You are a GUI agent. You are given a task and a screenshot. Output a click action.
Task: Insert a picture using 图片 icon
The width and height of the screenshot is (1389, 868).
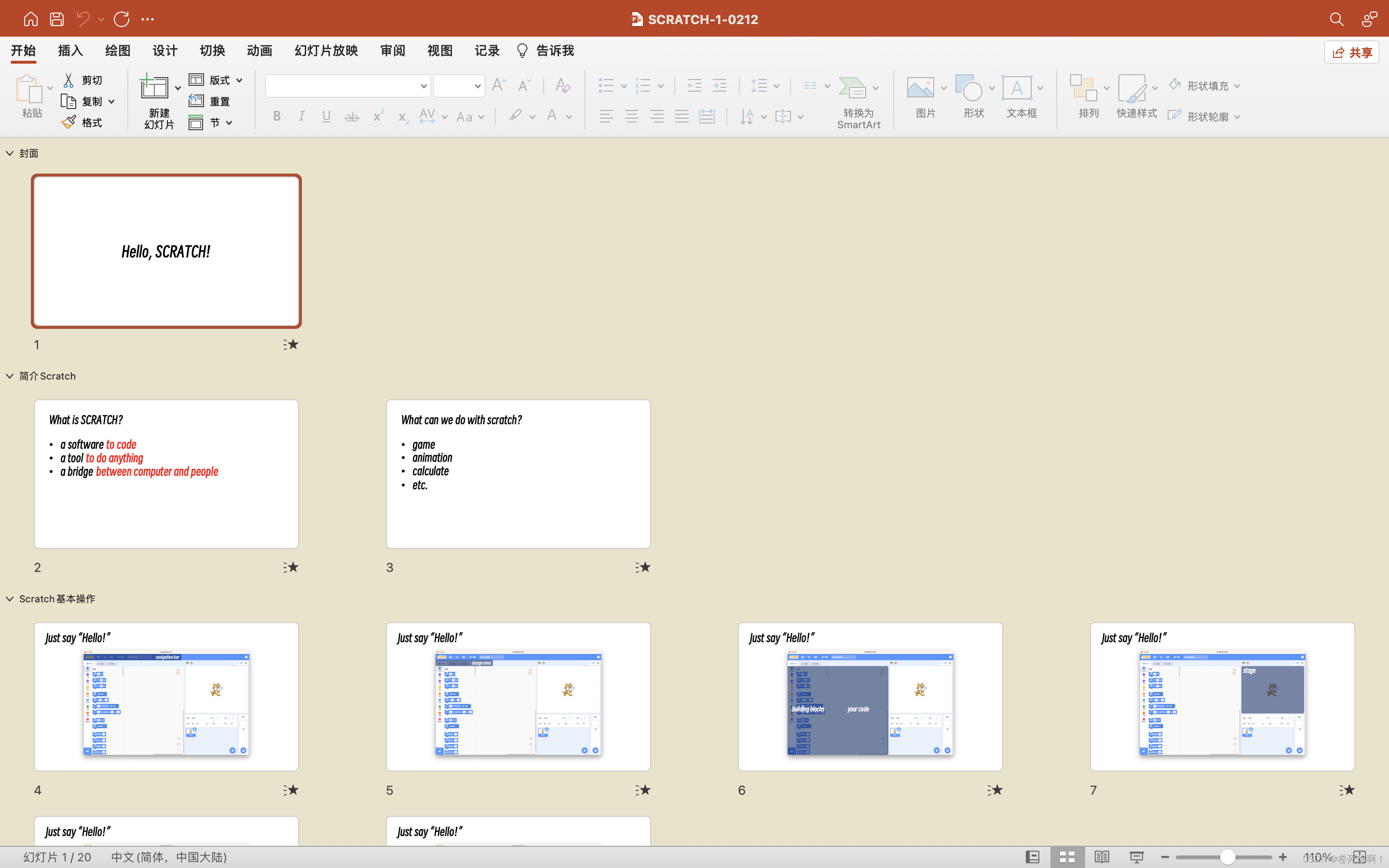[920, 88]
